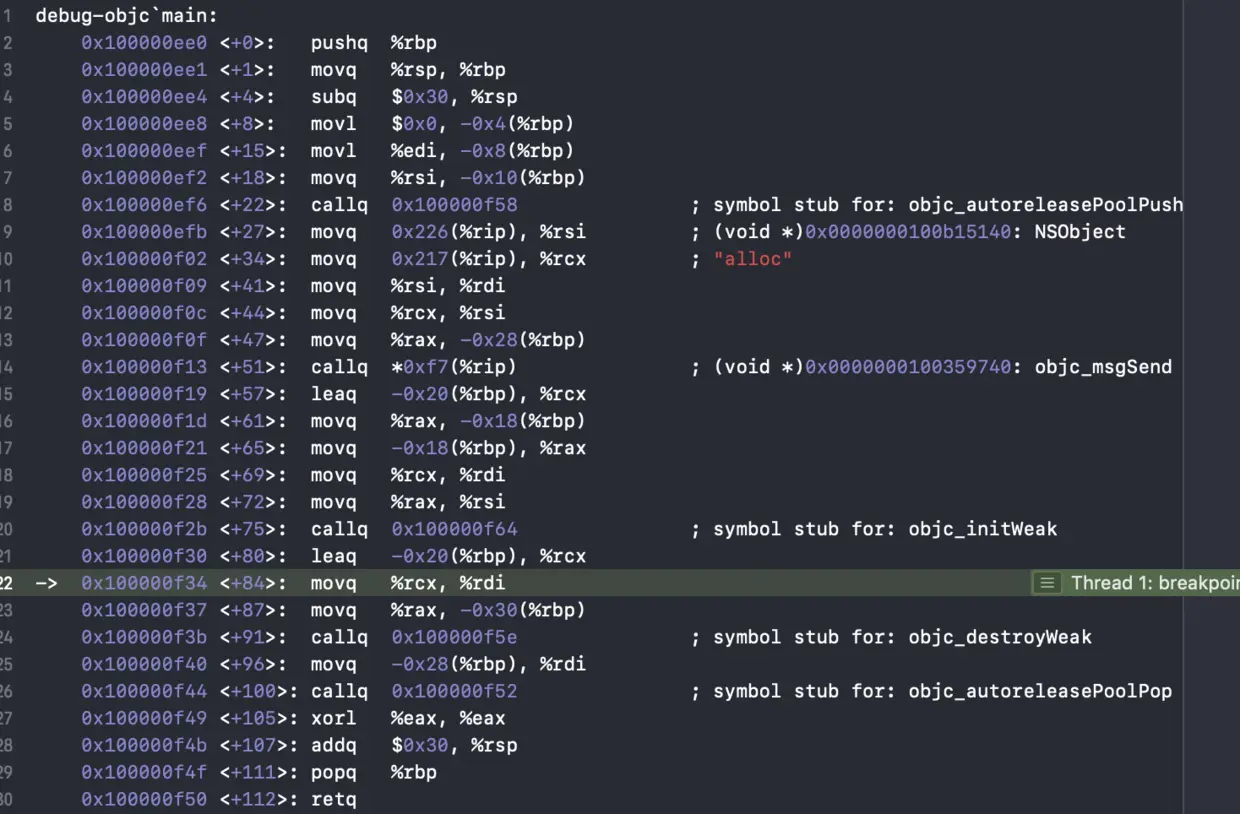Click addq $0x30, %rsp instruction
The height and width of the screenshot is (814, 1240).
(x=414, y=745)
